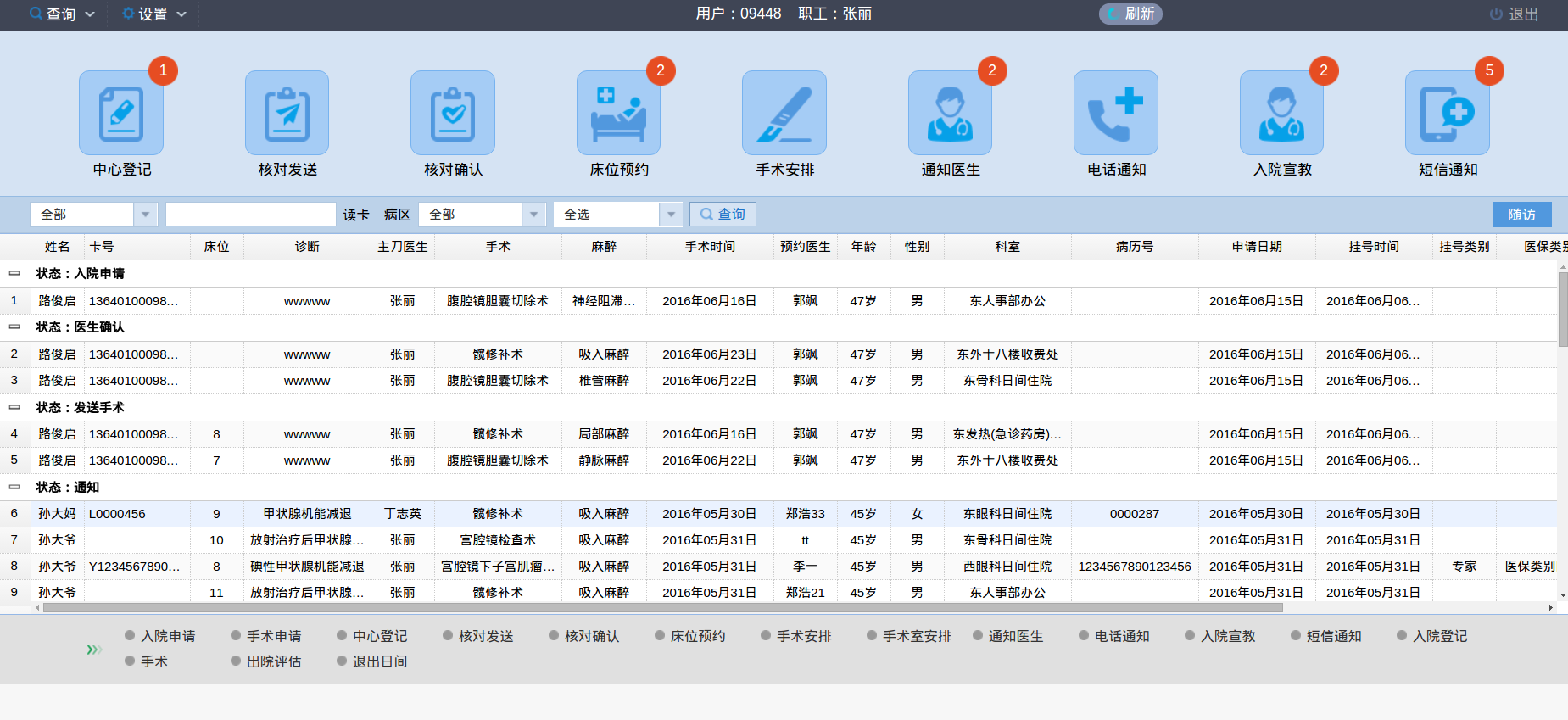Select the 退出日间 status legend dot
Screen dimensions: 1568x720
pyautogui.click(x=342, y=661)
